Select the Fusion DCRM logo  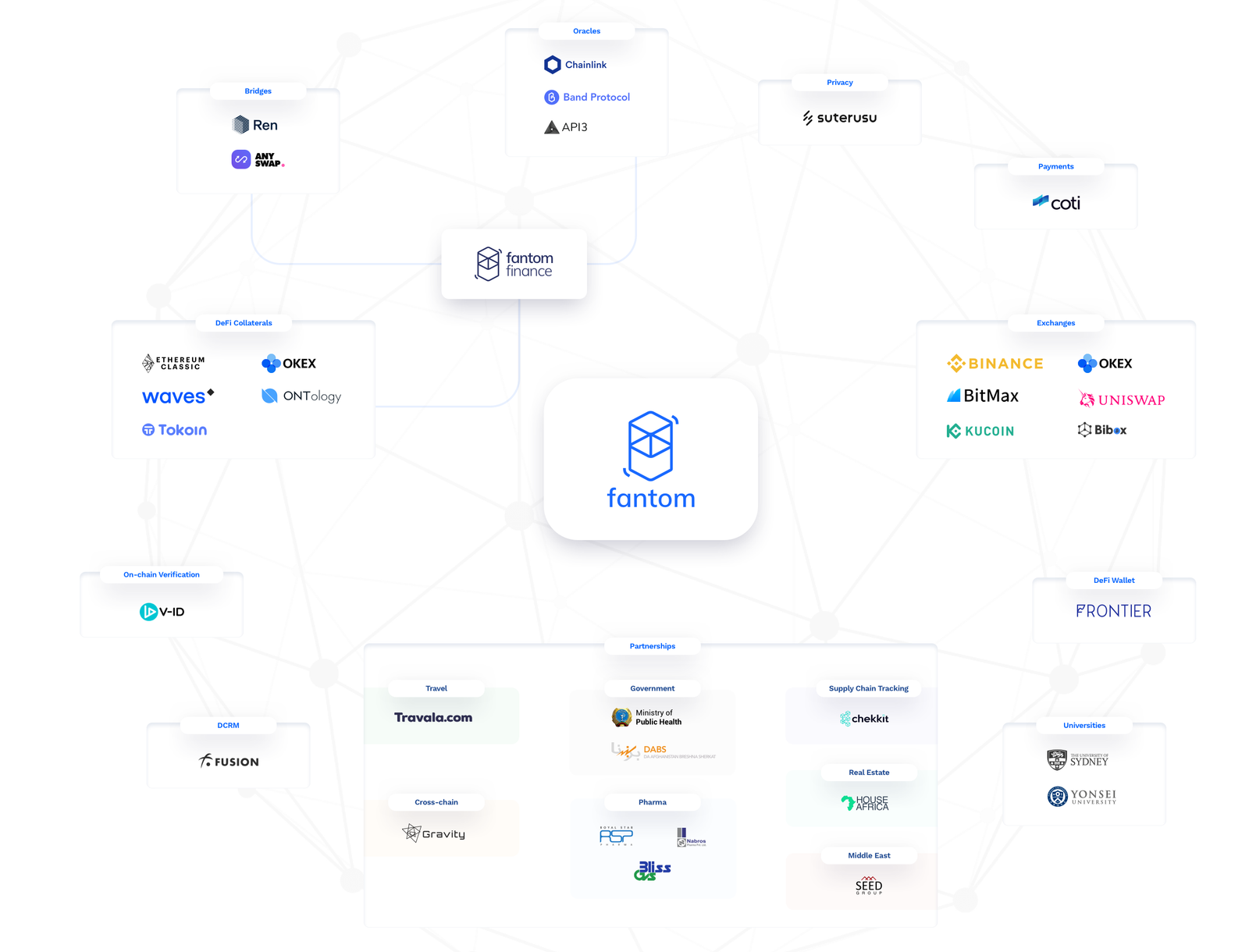pos(229,761)
